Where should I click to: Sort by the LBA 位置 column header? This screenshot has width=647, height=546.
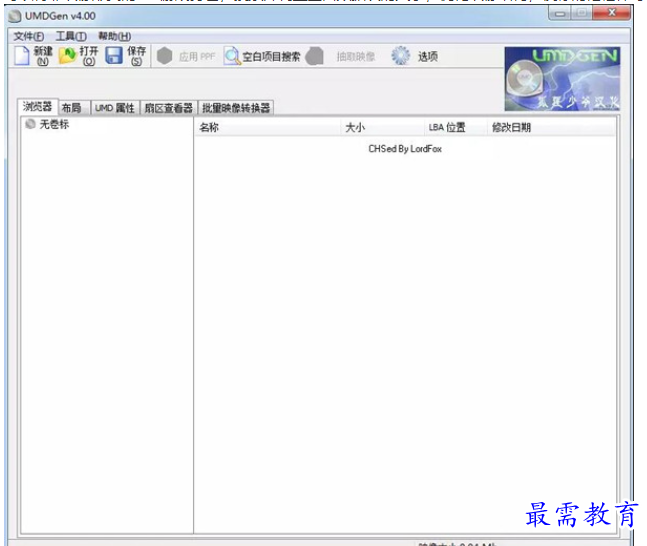click(456, 128)
